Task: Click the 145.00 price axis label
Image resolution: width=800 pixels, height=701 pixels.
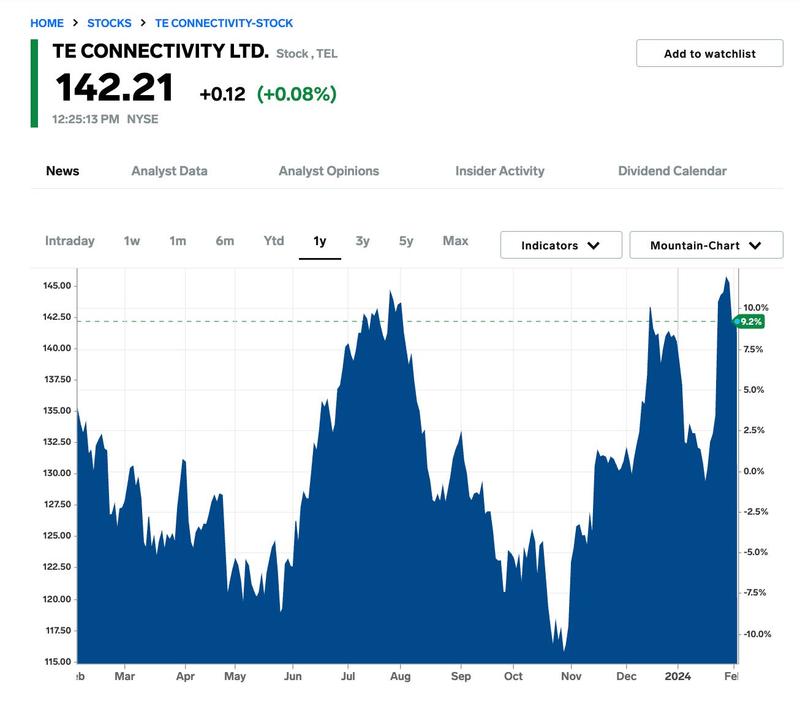Action: coord(57,286)
